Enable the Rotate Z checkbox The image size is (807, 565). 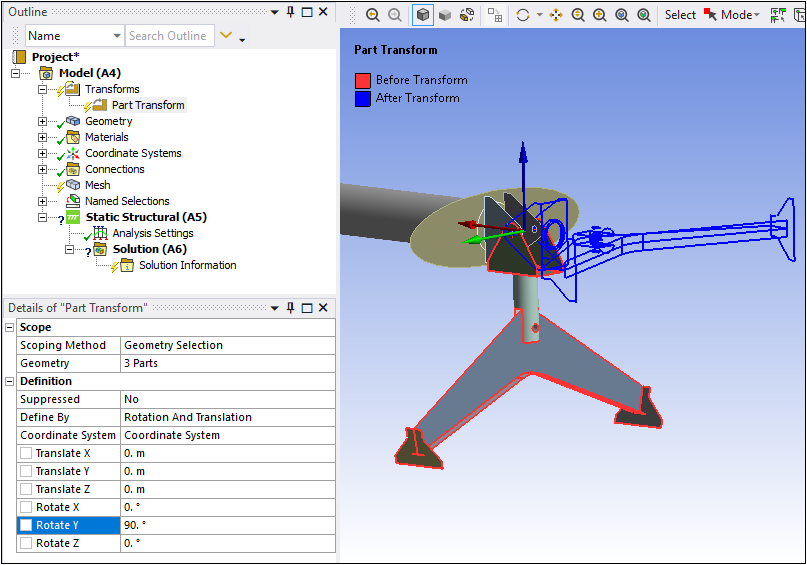[x=26, y=543]
